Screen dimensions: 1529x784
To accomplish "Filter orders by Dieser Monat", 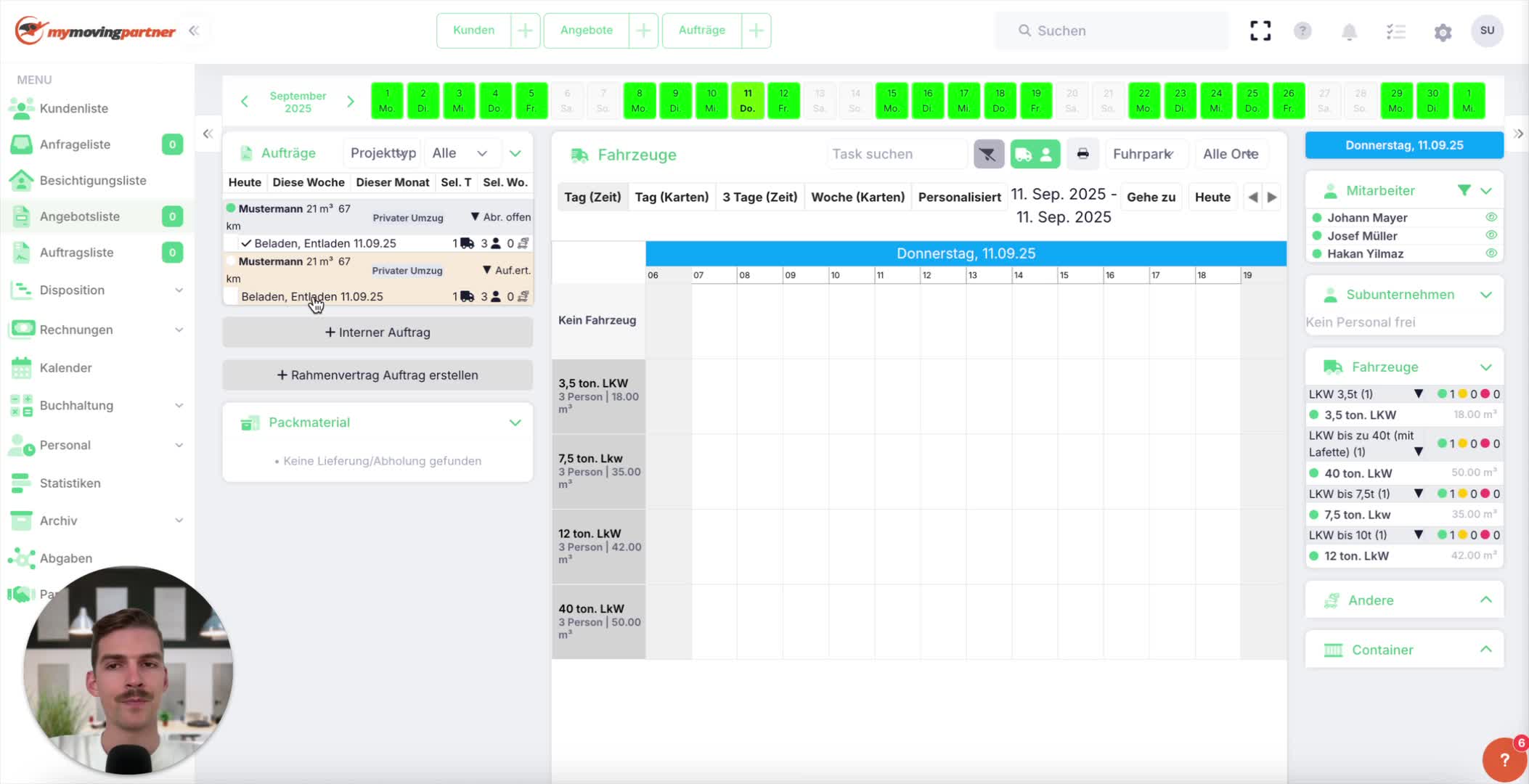I will (x=393, y=182).
